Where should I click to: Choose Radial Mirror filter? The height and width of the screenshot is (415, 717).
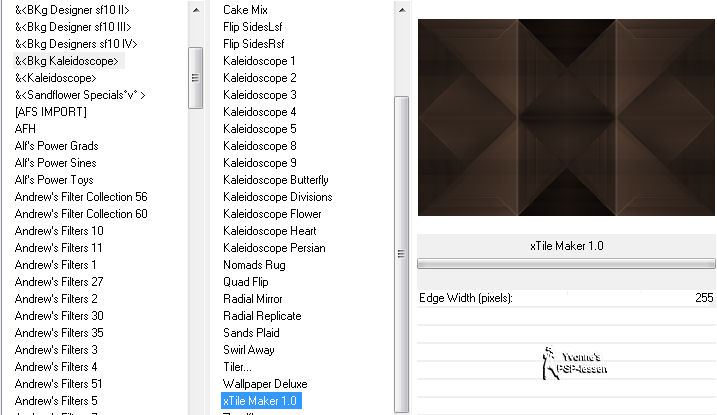[x=252, y=299]
